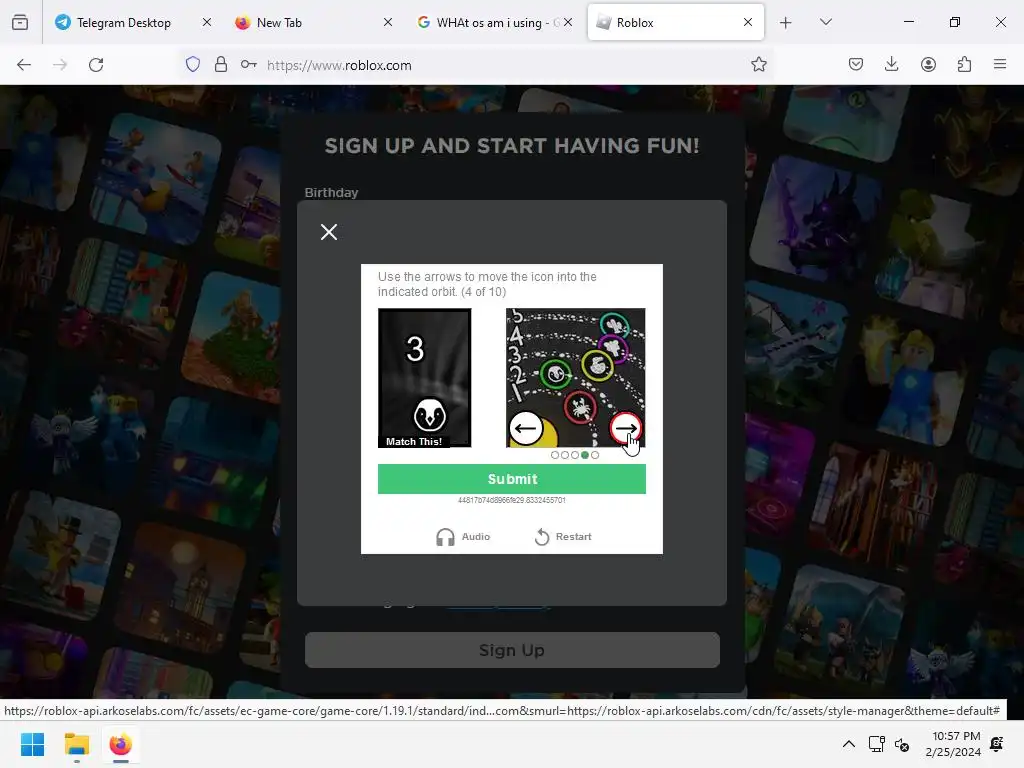Open Firefox View recent browsing icon
This screenshot has height=768, width=1024.
pyautogui.click(x=20, y=22)
